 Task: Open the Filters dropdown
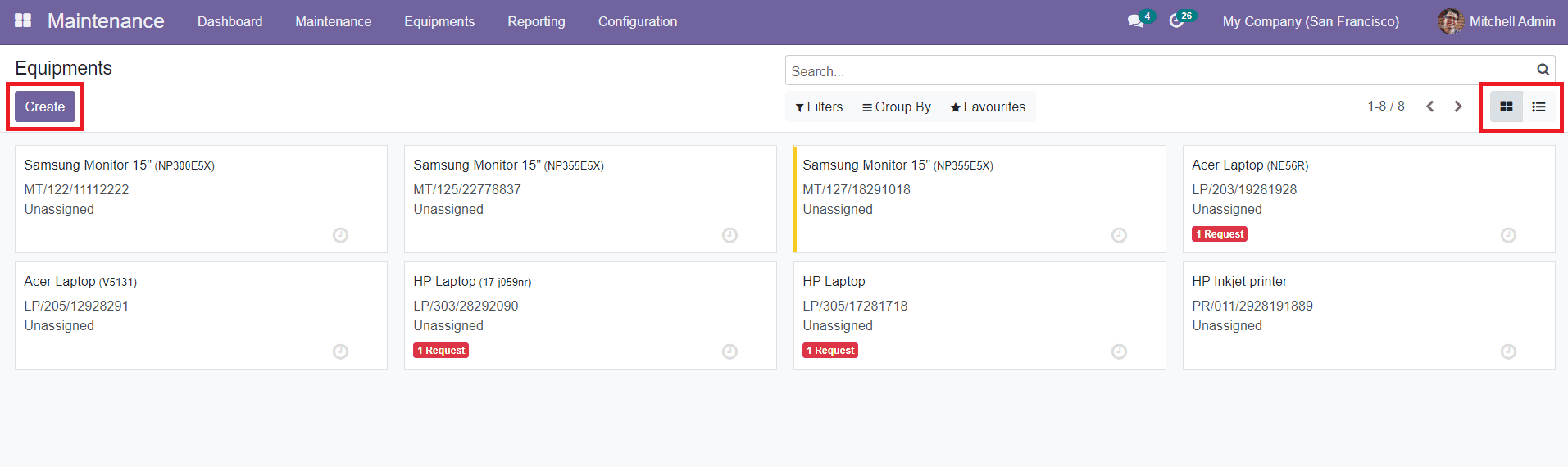point(819,107)
